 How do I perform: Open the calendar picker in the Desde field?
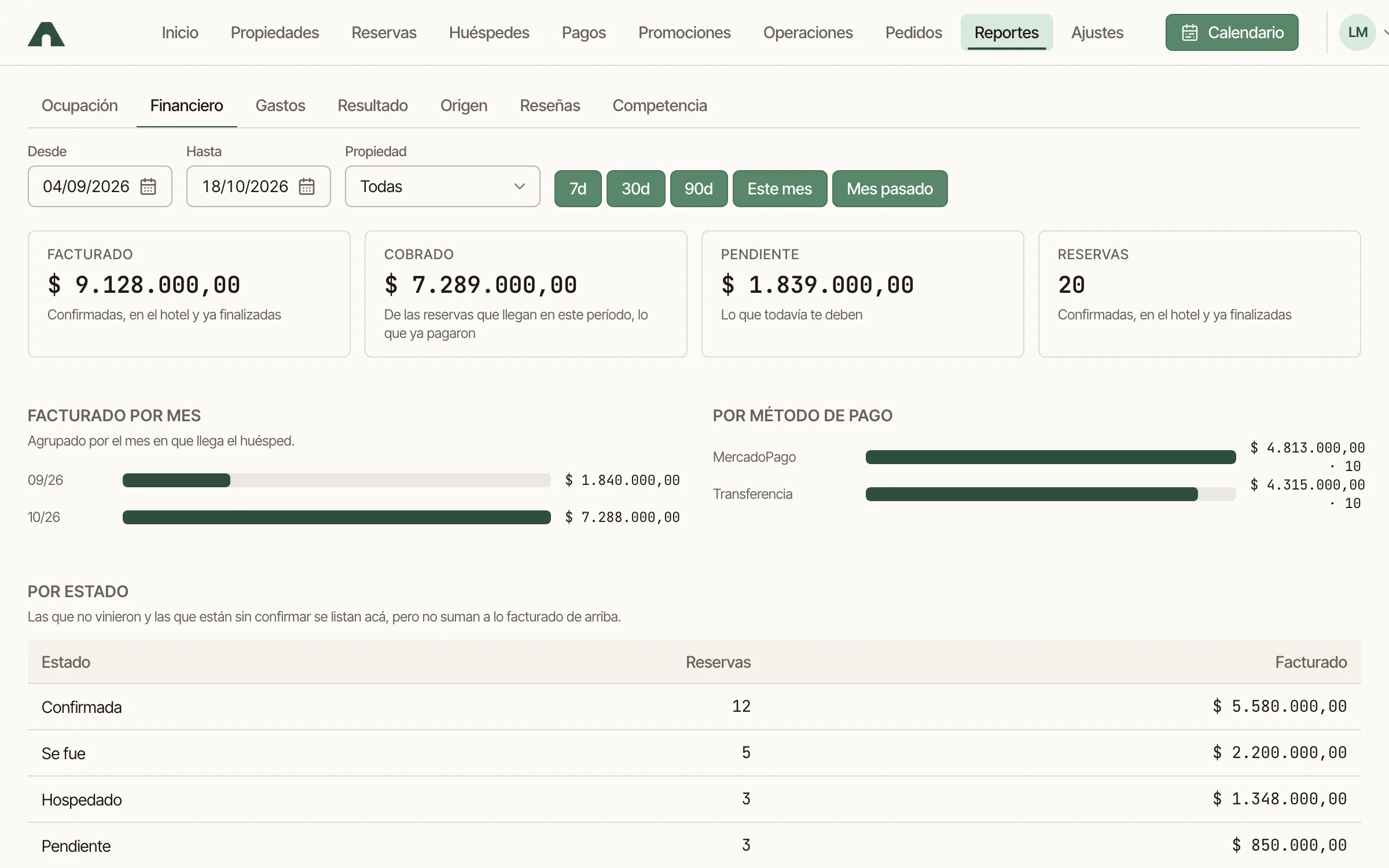click(x=148, y=186)
